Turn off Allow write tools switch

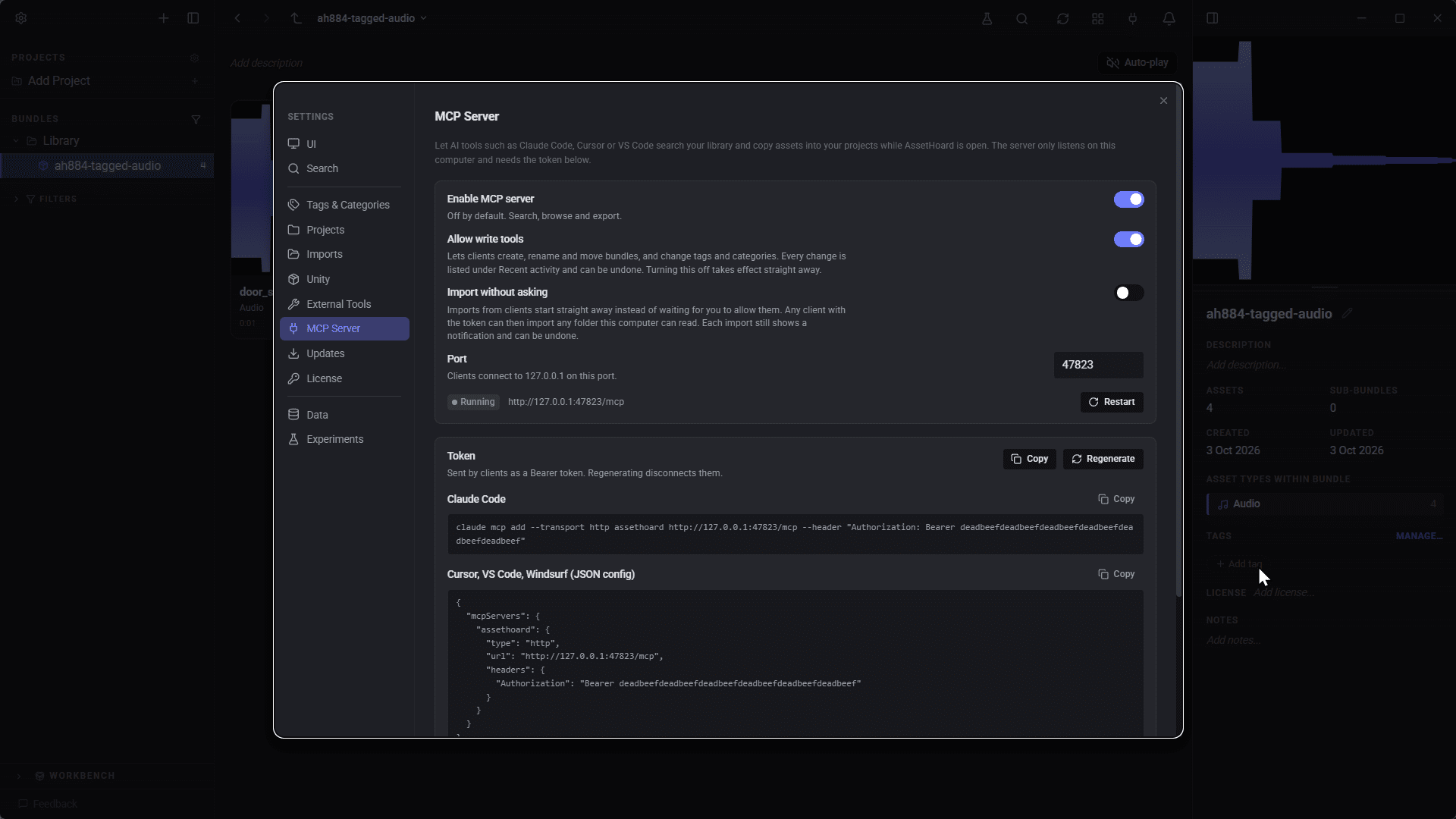[1128, 240]
